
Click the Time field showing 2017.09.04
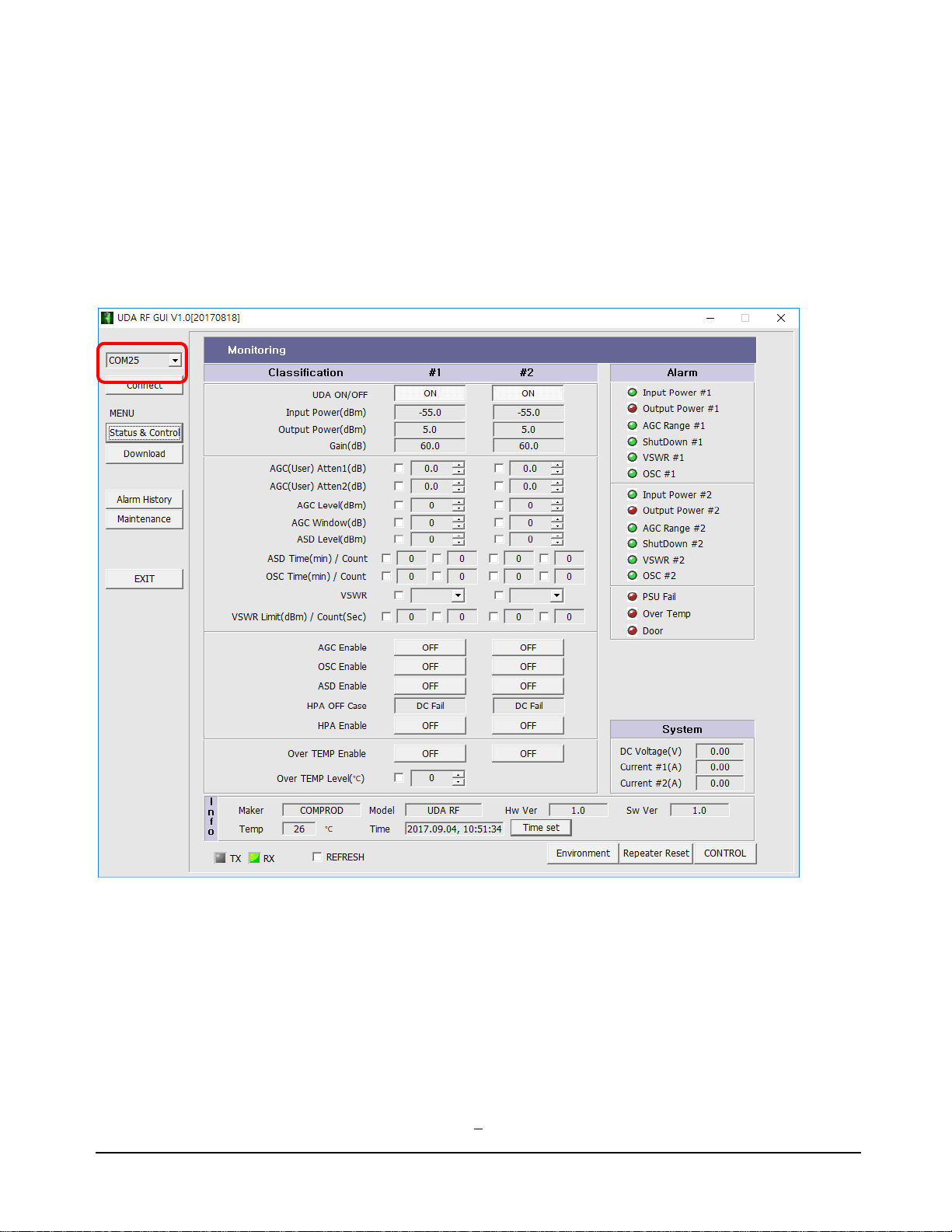[455, 829]
